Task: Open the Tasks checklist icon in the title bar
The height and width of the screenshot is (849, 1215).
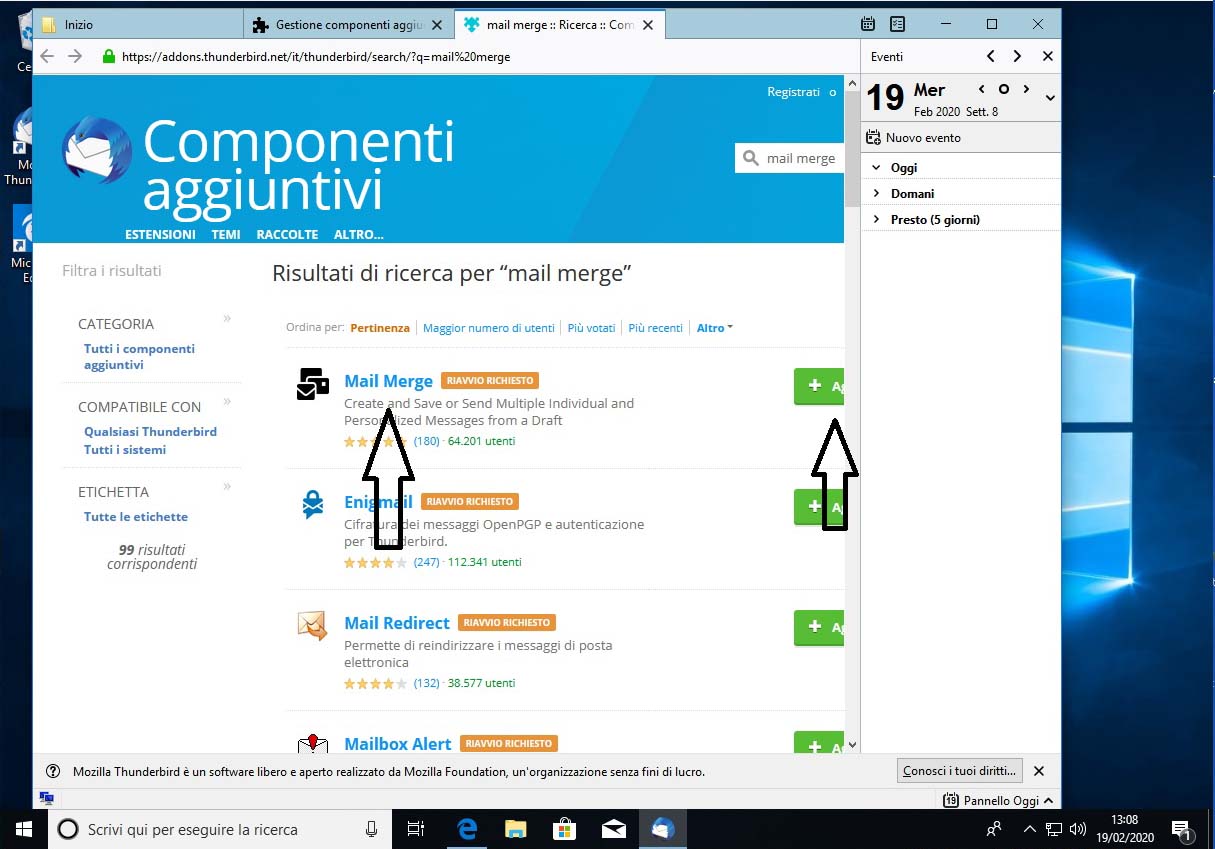Action: click(897, 24)
